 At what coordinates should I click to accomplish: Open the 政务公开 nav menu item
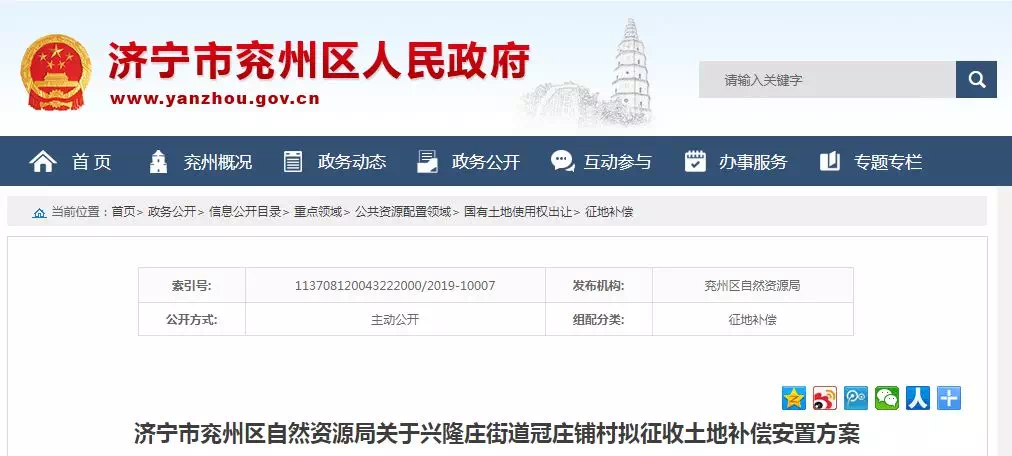click(485, 162)
